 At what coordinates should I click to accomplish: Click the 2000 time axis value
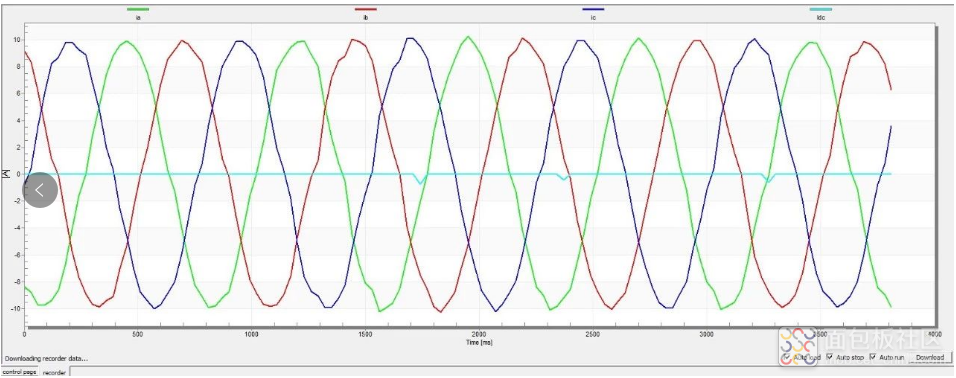pyautogui.click(x=479, y=335)
